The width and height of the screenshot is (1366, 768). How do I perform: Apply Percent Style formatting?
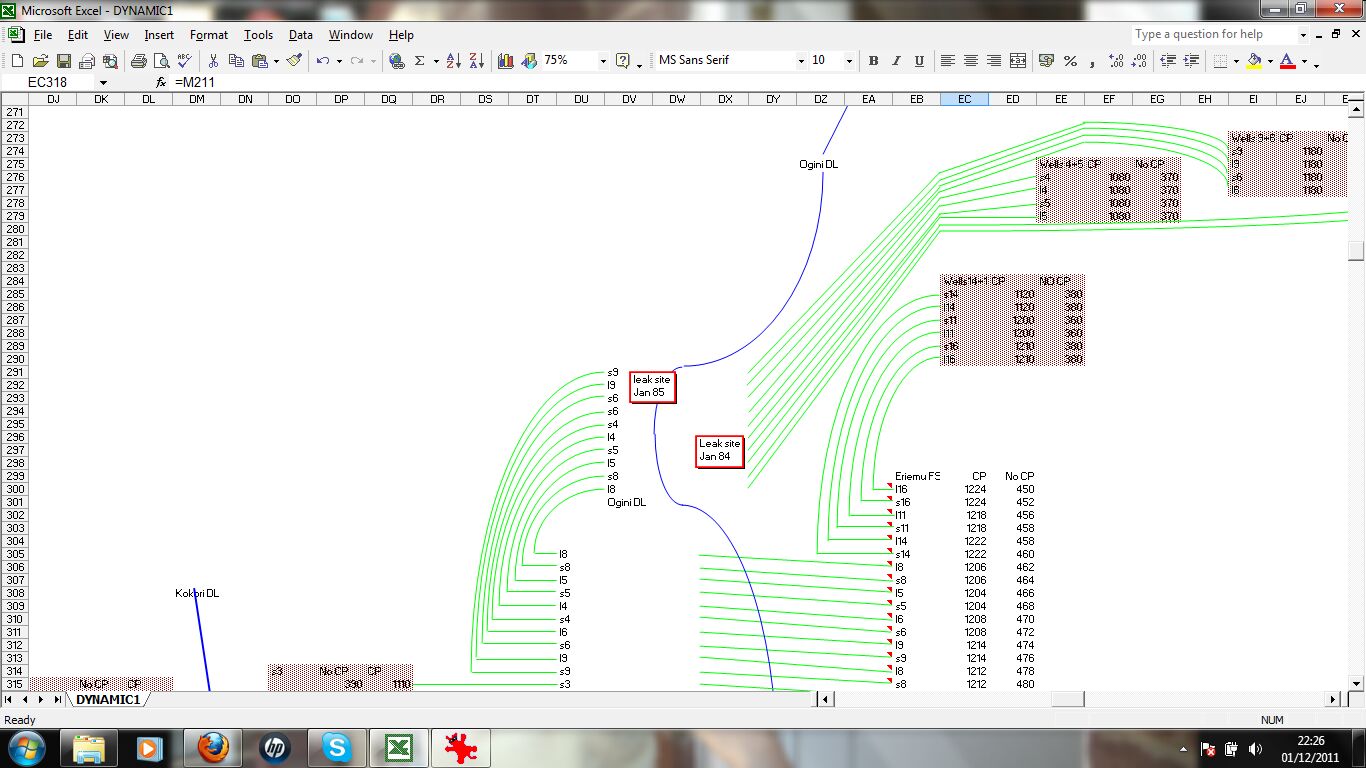coord(1070,61)
